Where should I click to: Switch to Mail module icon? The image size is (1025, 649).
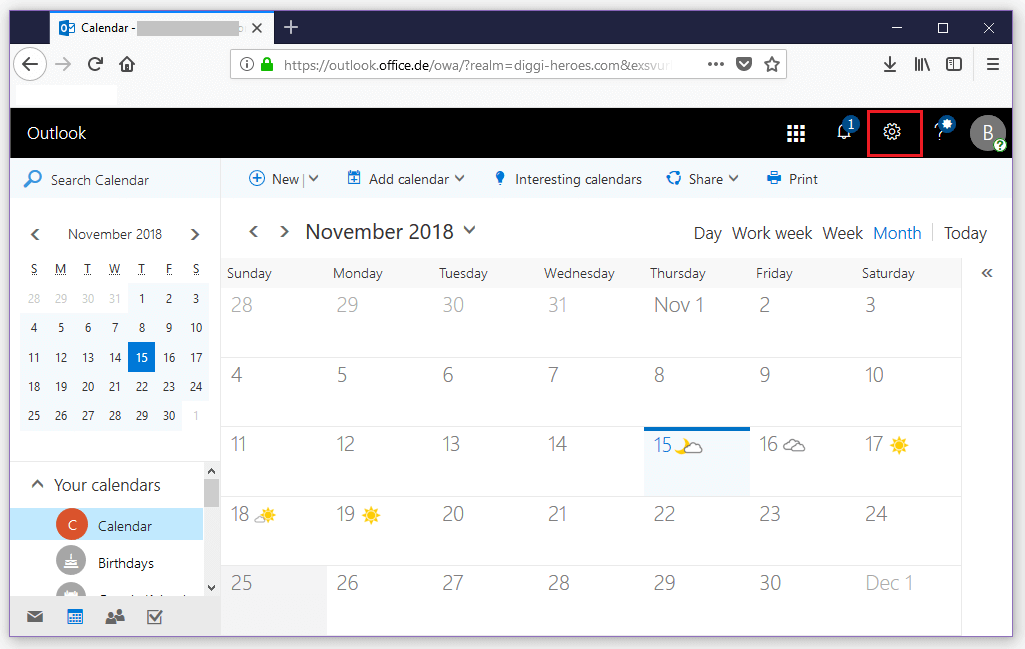click(35, 616)
